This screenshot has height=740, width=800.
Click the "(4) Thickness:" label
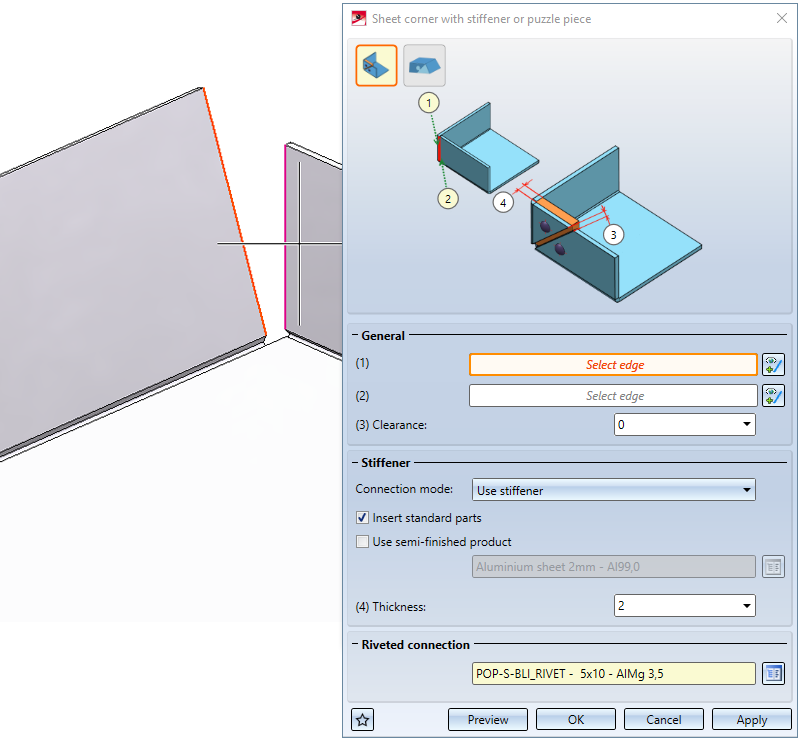pos(390,606)
